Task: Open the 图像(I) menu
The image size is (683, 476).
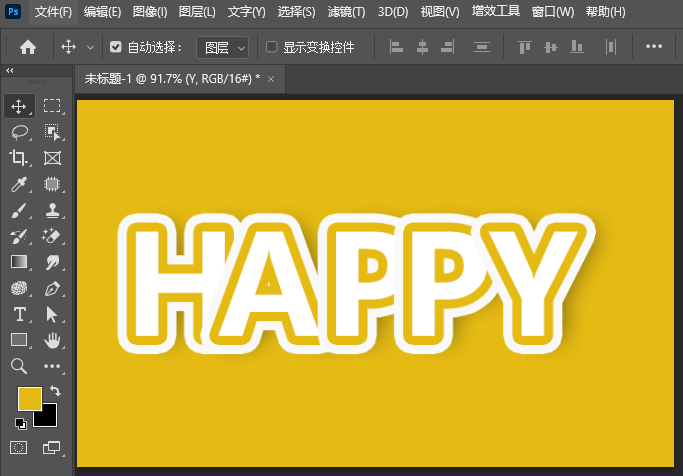Action: click(x=150, y=12)
